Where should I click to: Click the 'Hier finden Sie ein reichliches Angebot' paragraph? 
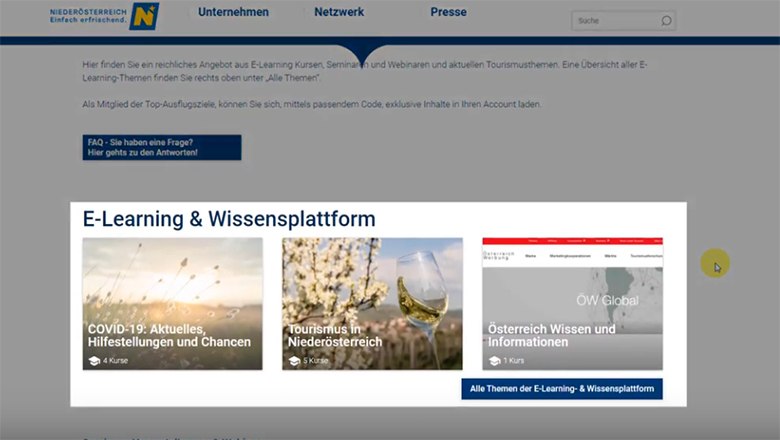(x=365, y=71)
